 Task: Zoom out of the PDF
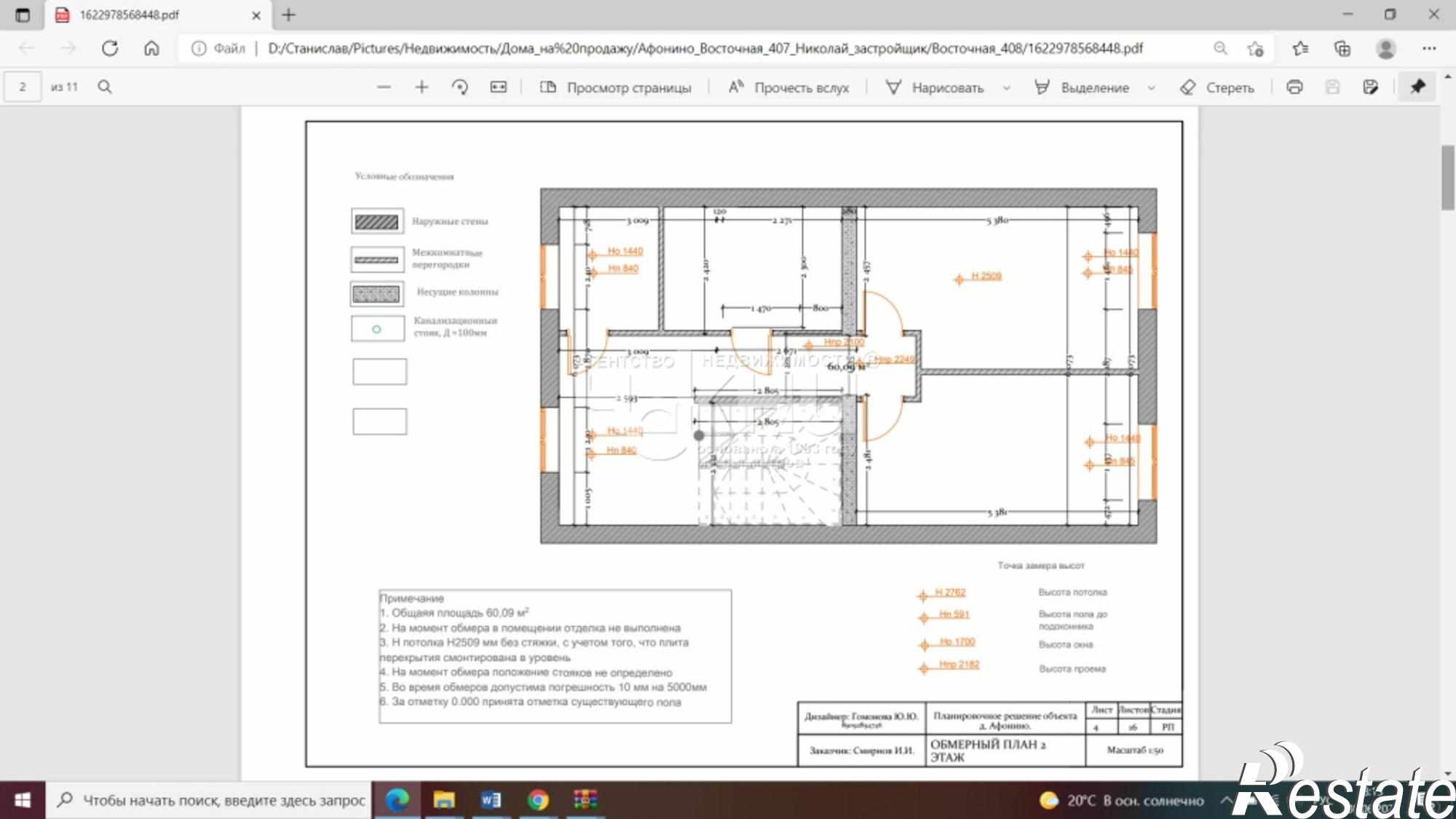click(x=384, y=87)
